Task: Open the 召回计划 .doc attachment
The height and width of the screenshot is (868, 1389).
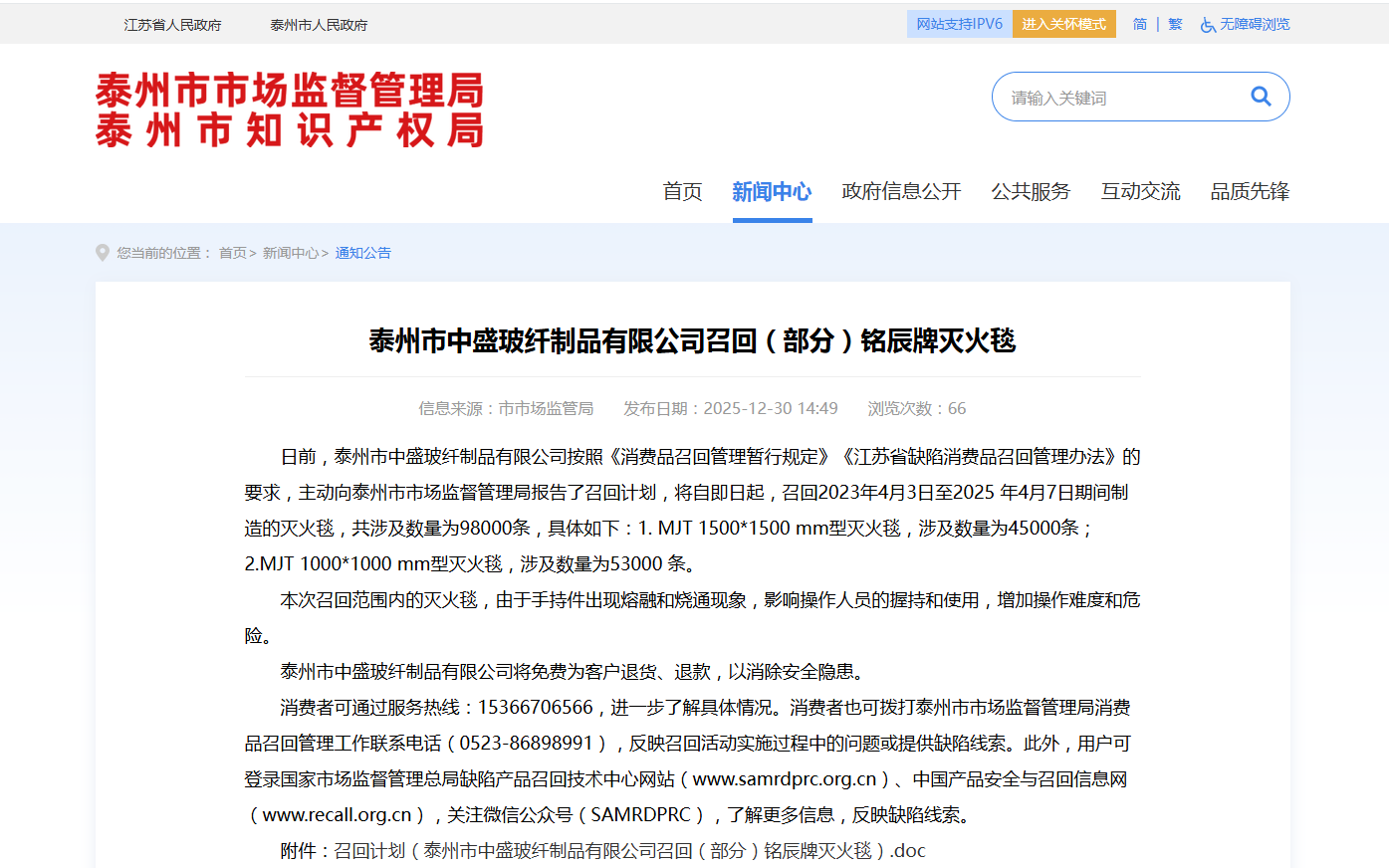Action: point(629,850)
